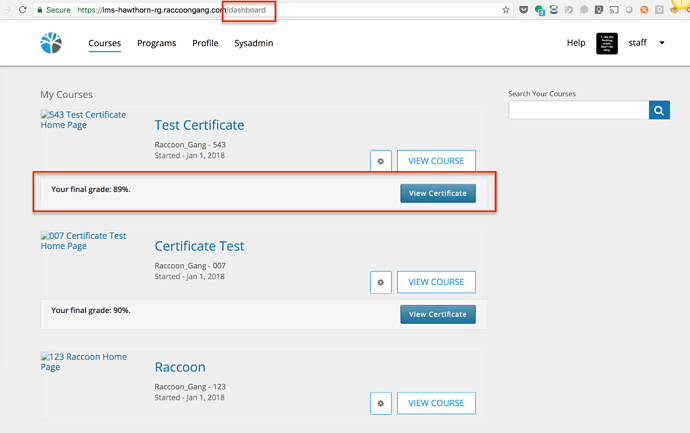Open settings gear for Raccoon course
Screen dimensions: 690x433
coord(380,403)
